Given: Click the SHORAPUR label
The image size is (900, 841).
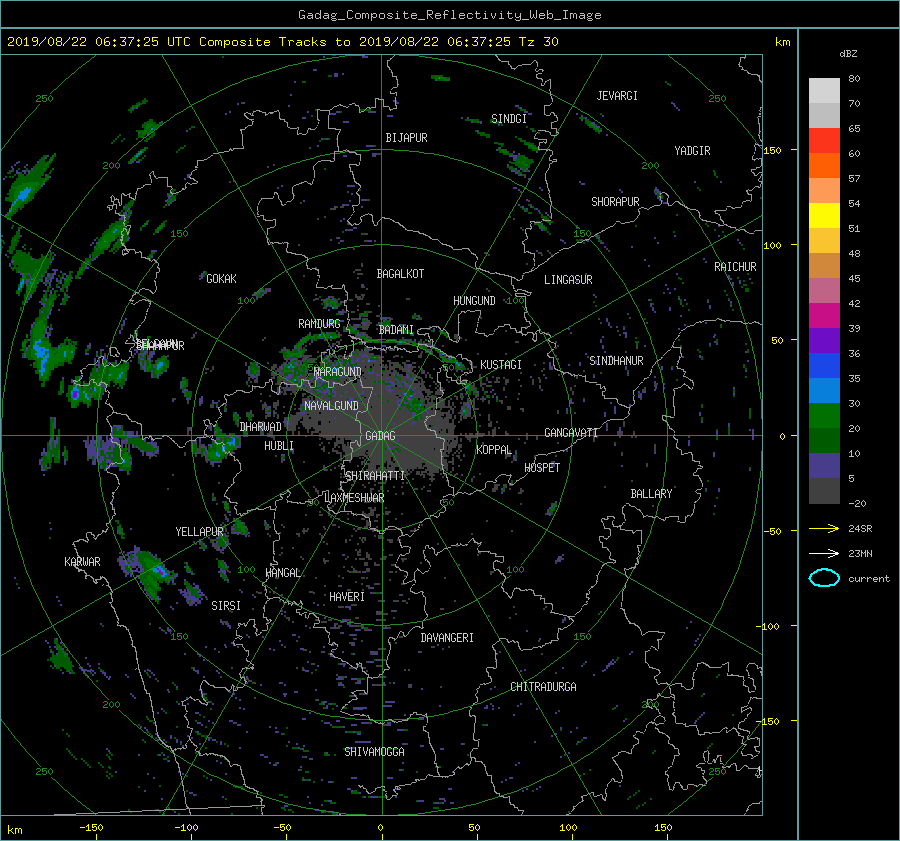Looking at the screenshot, I should pos(615,202).
